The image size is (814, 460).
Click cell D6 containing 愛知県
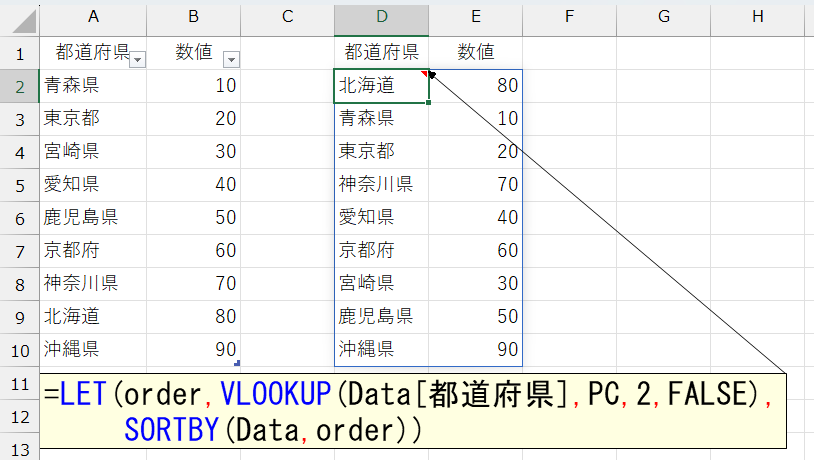382,218
